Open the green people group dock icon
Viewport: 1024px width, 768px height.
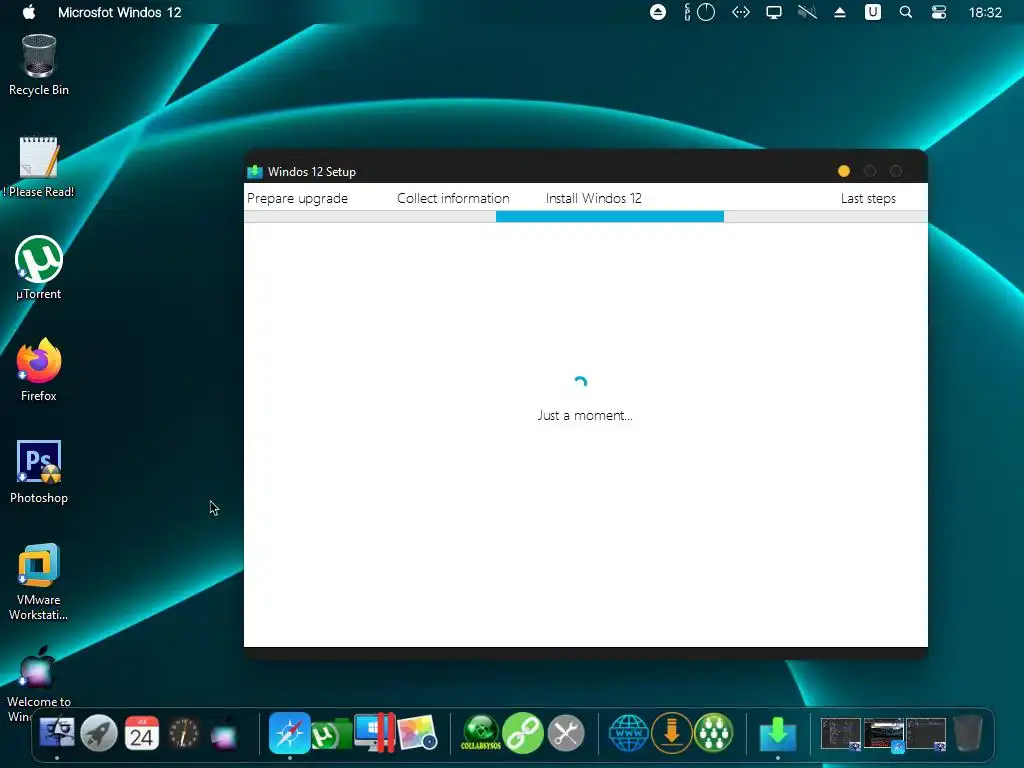[714, 732]
